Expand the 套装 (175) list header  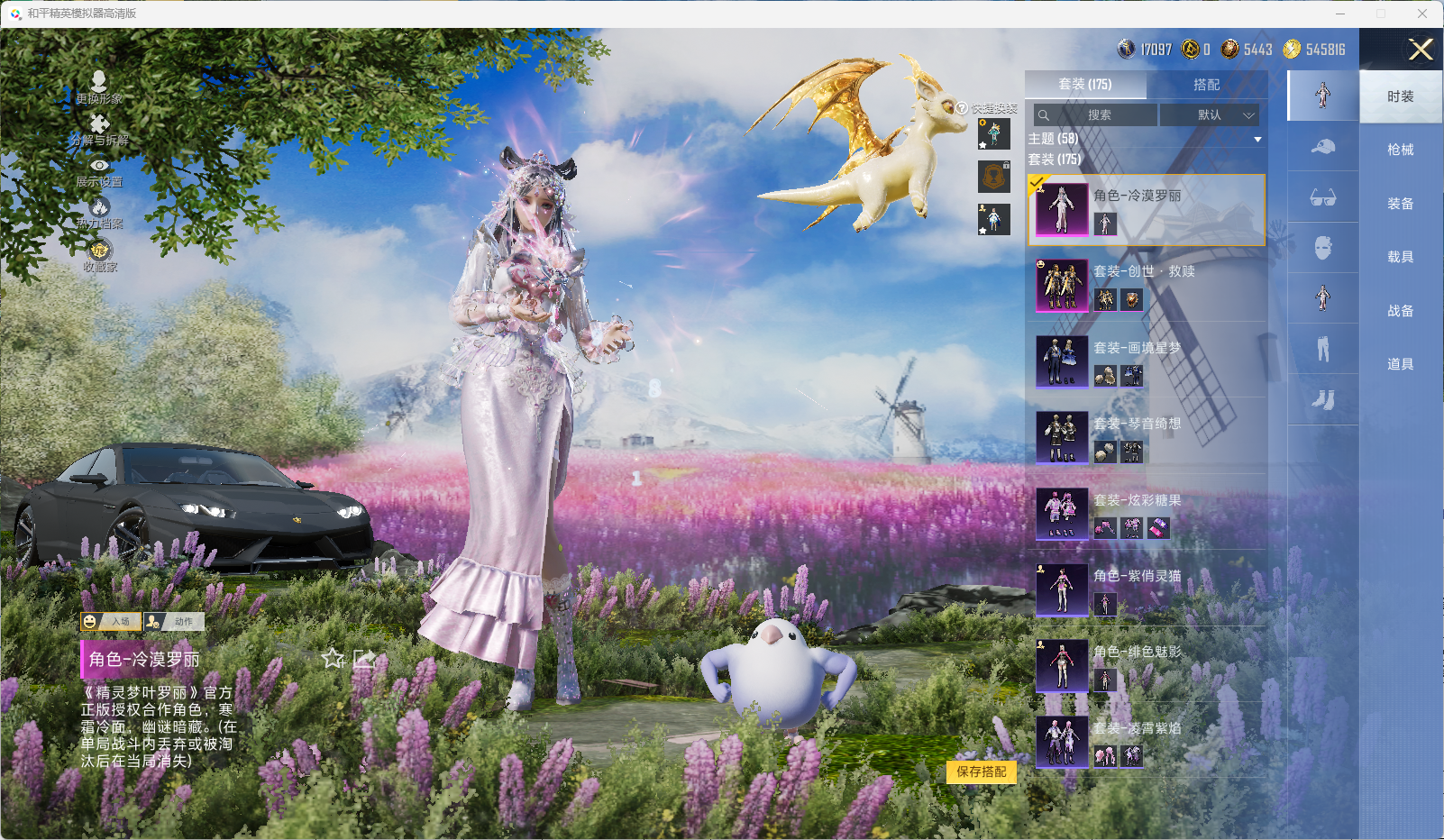(1055, 160)
